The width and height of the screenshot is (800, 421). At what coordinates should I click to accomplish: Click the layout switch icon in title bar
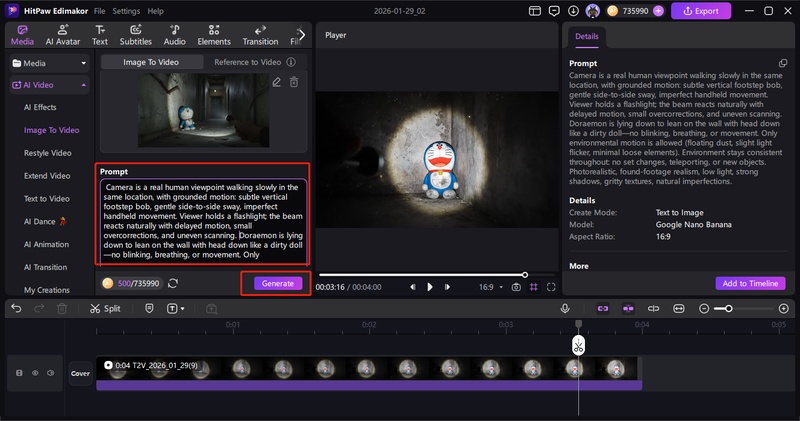tap(535, 11)
